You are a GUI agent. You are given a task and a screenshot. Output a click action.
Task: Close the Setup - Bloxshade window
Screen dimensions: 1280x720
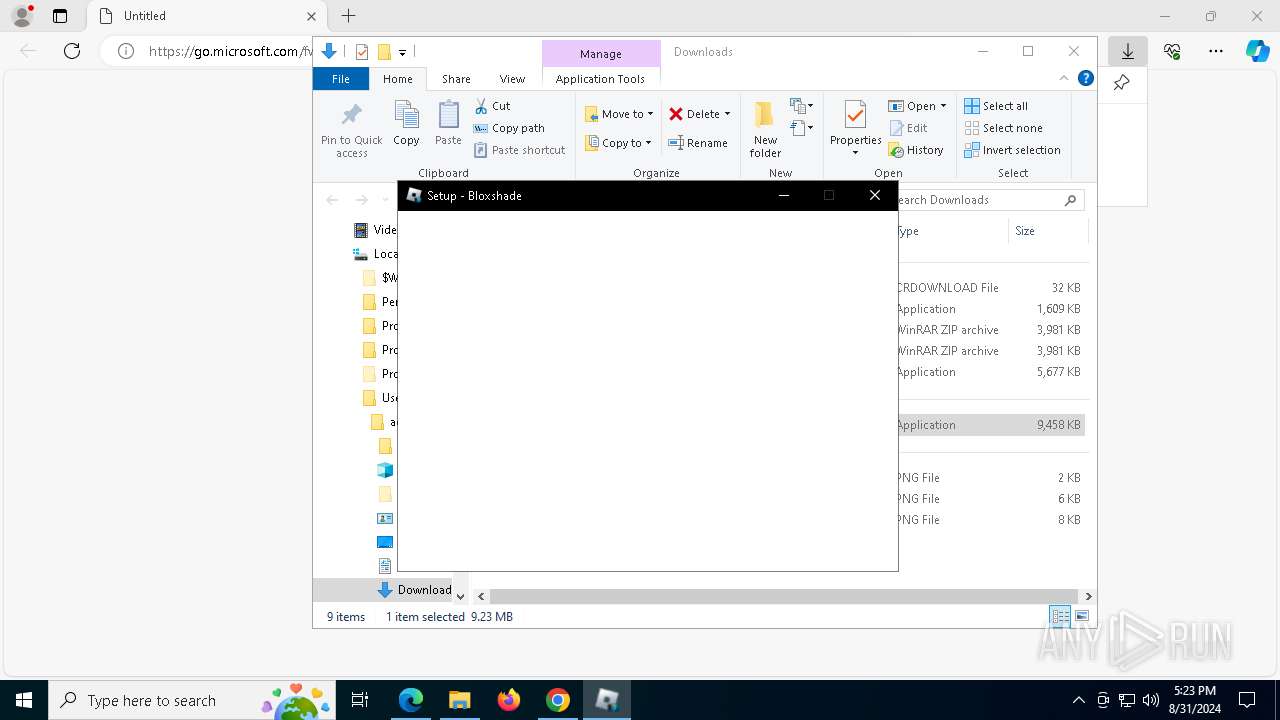(x=875, y=195)
